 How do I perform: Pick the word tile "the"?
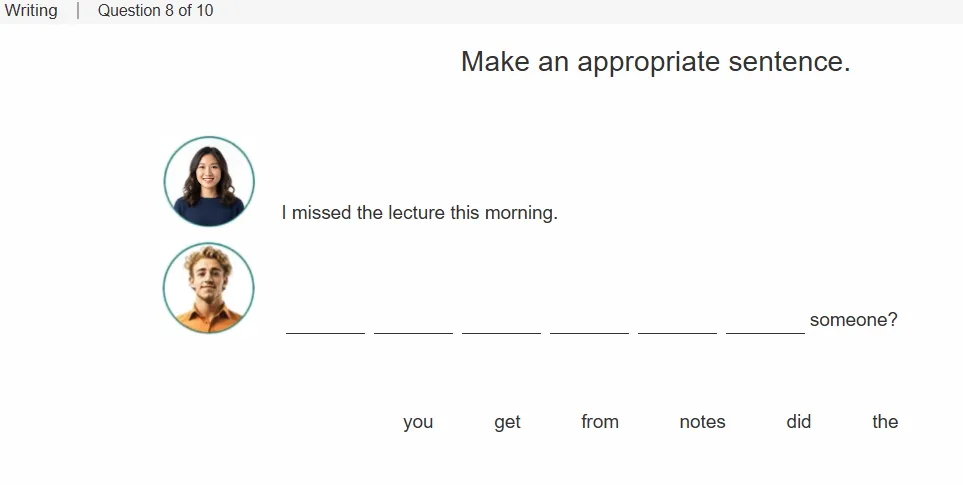point(885,422)
